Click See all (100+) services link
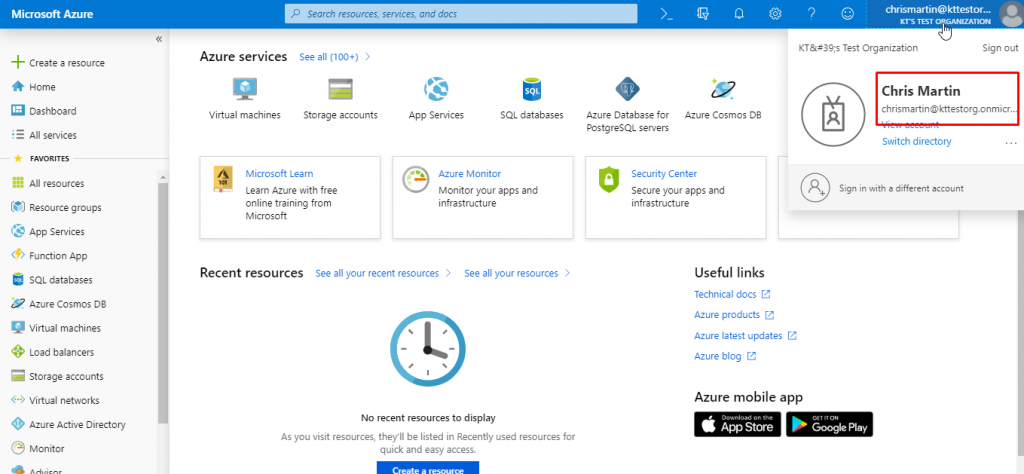 tap(334, 57)
